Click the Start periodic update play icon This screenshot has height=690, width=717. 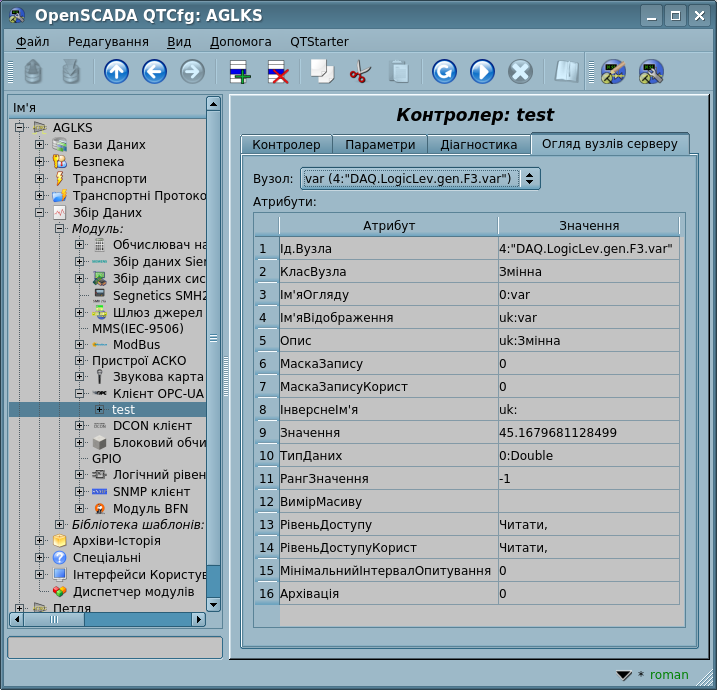[x=482, y=72]
